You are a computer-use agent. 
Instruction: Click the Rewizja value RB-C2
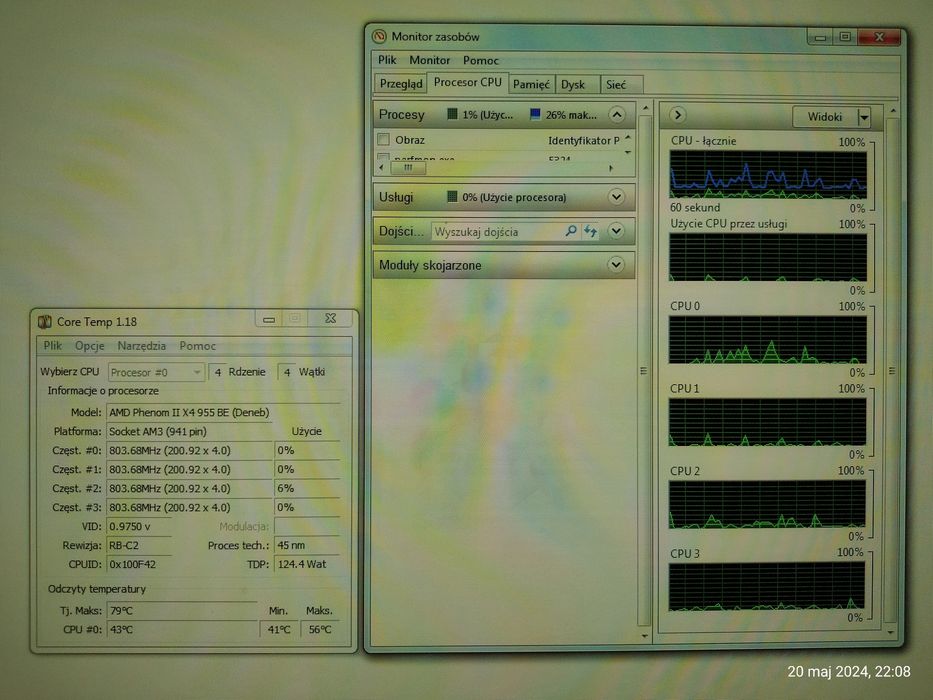click(x=139, y=545)
